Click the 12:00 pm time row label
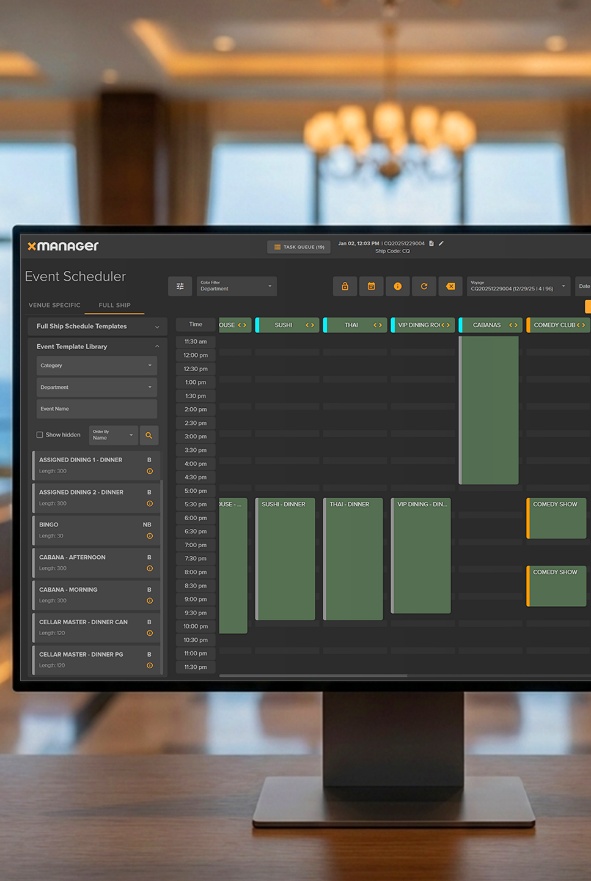The image size is (591, 881). [196, 356]
